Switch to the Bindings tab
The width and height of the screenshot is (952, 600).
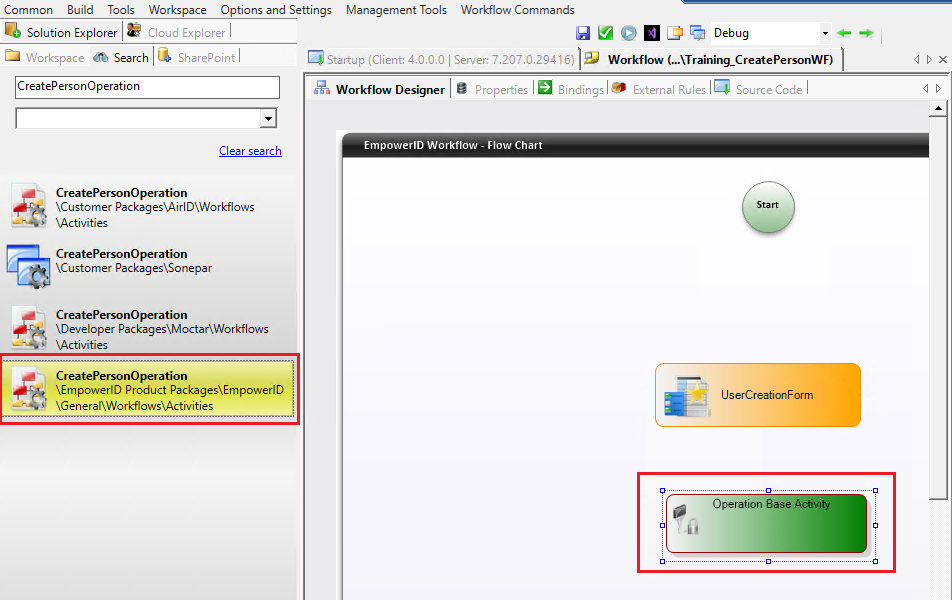point(571,89)
